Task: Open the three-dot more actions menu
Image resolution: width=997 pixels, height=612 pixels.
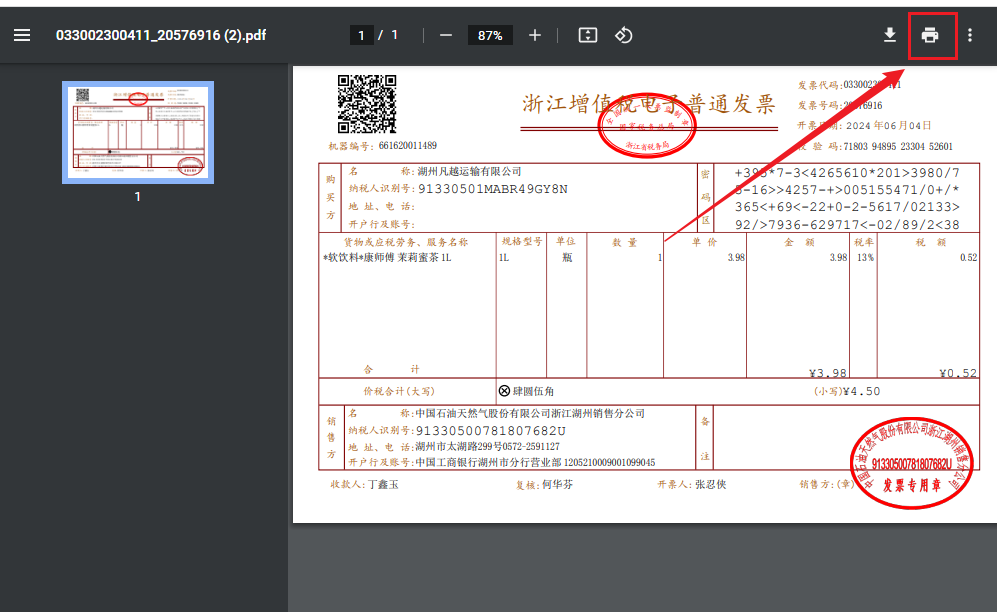Action: pos(970,35)
